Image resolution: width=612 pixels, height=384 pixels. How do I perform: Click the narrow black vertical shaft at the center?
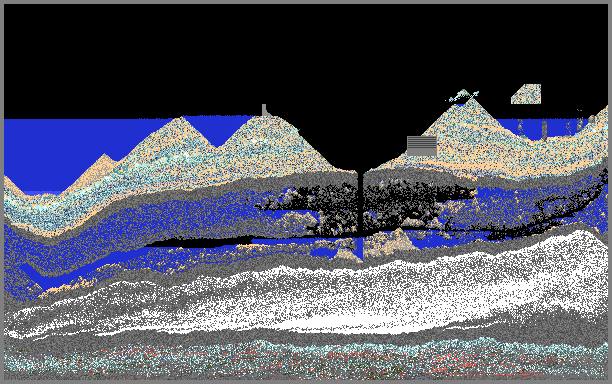(x=361, y=202)
